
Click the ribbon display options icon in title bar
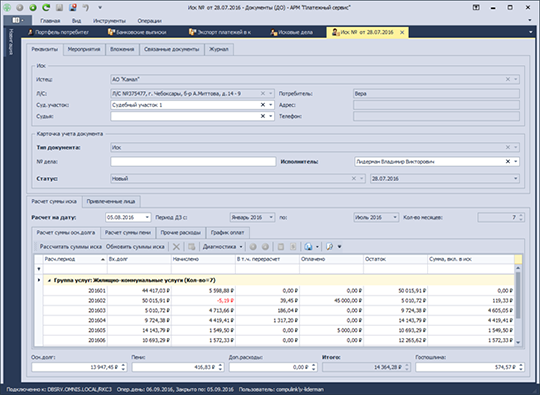click(x=476, y=7)
